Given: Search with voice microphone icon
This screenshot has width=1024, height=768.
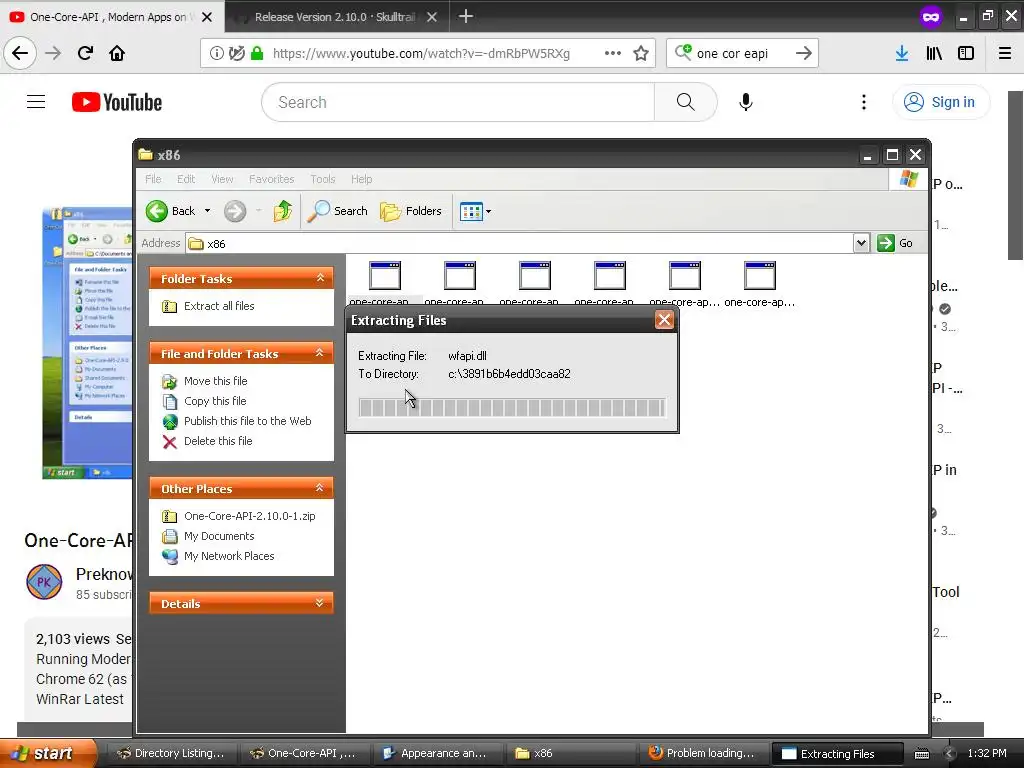Looking at the screenshot, I should pos(746,102).
